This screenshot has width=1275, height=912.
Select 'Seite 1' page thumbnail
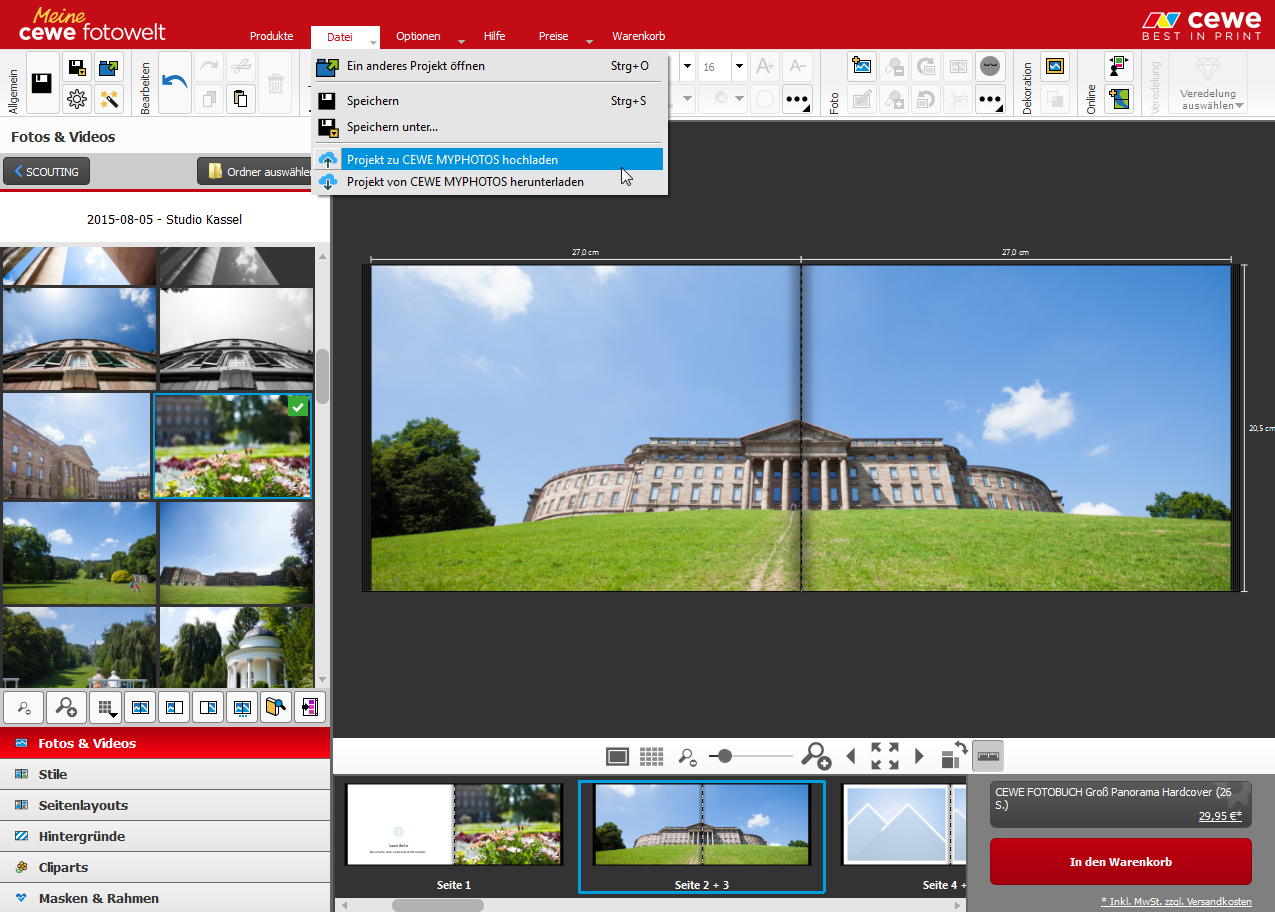click(x=453, y=825)
